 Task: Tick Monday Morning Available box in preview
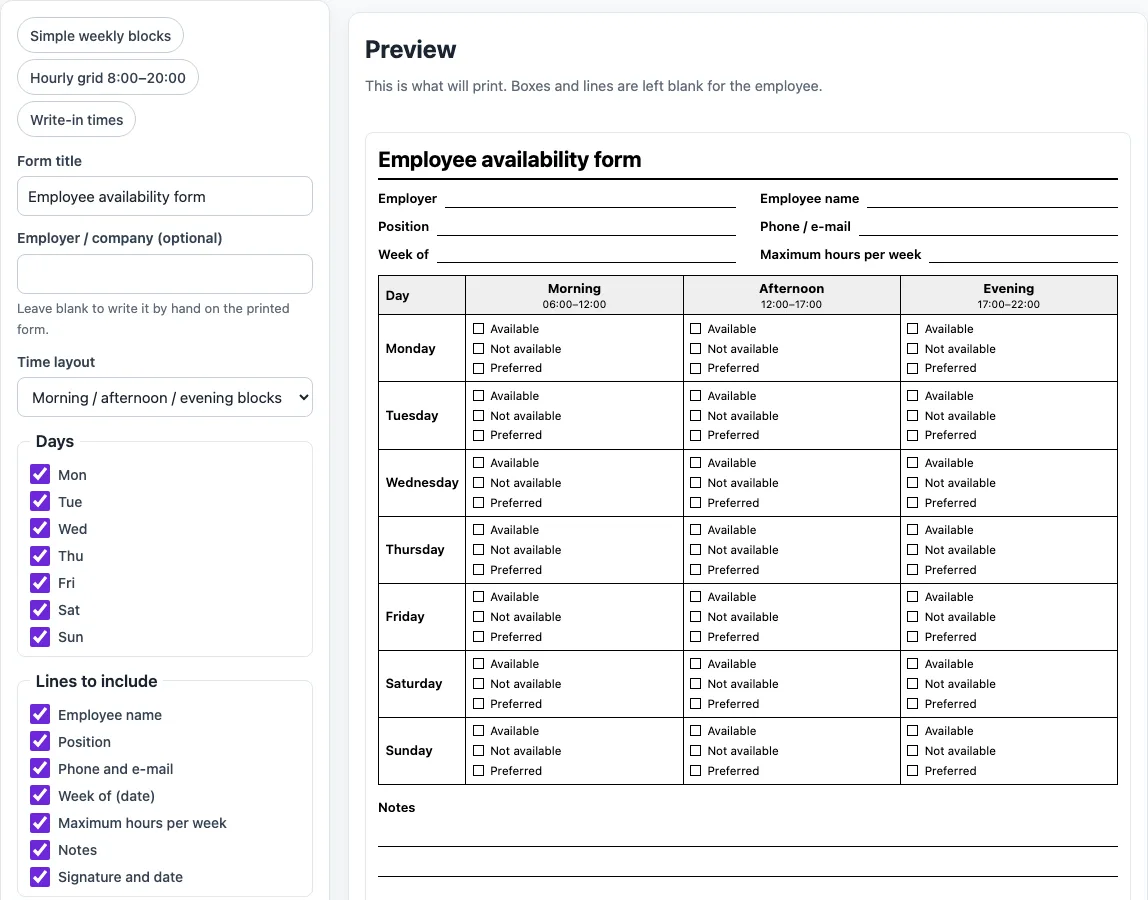point(479,329)
